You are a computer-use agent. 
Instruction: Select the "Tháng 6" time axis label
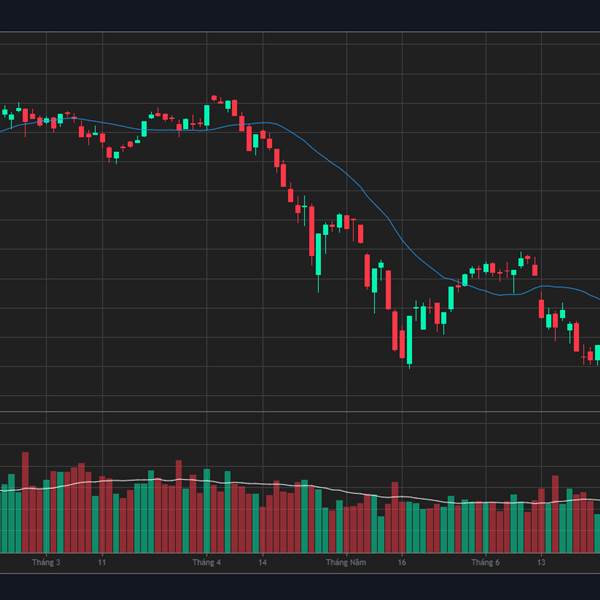click(x=486, y=562)
